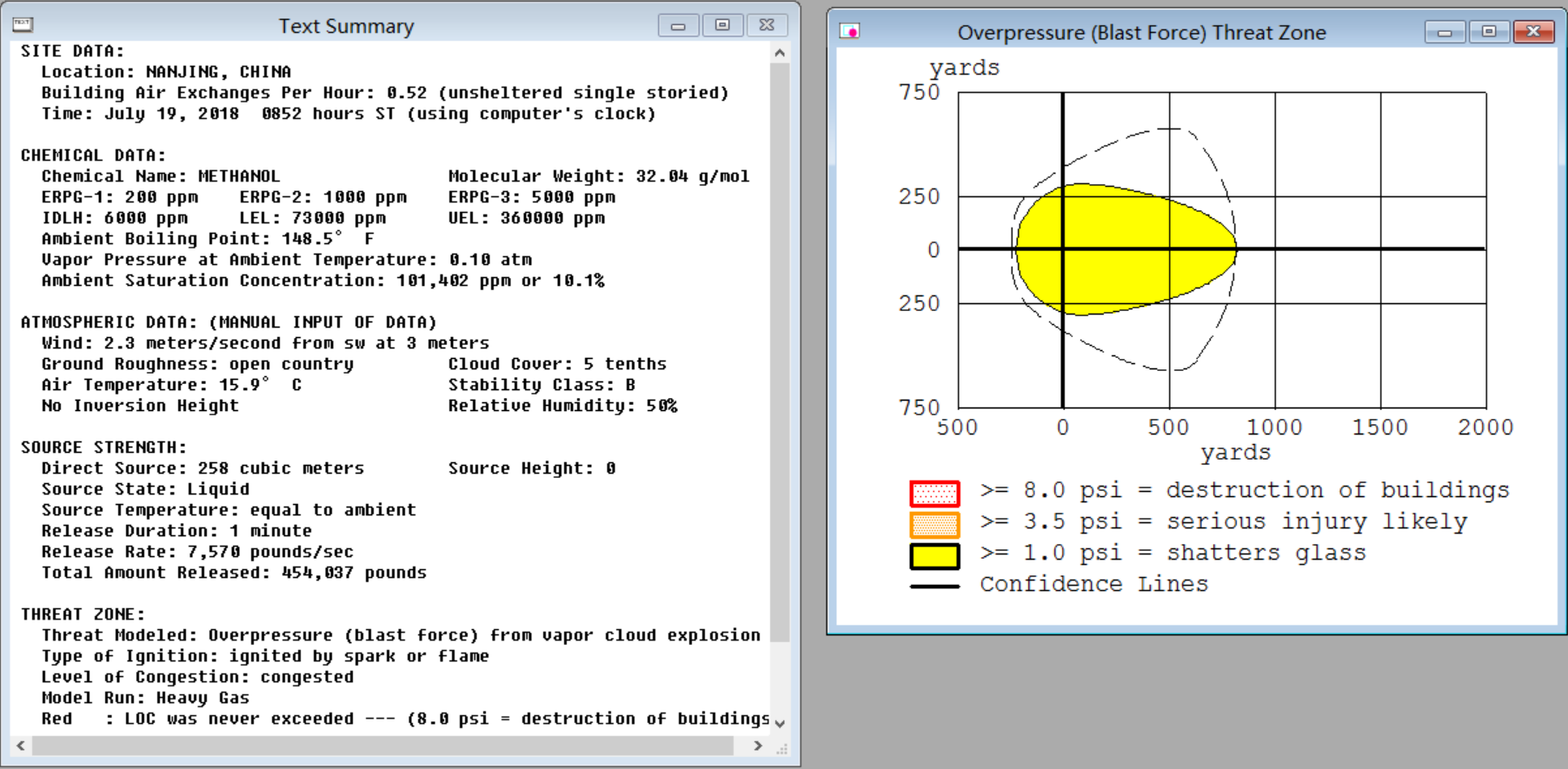
Task: Click 'Release Duration: 1 minute' text
Action: click(x=176, y=531)
